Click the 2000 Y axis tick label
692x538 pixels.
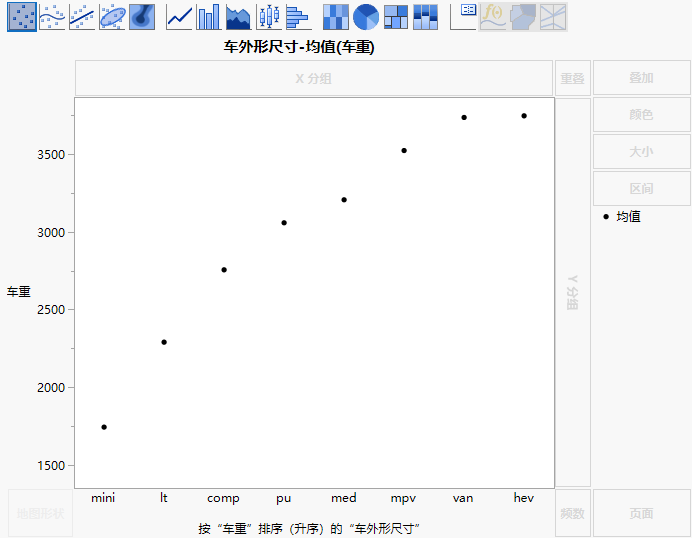(51, 388)
